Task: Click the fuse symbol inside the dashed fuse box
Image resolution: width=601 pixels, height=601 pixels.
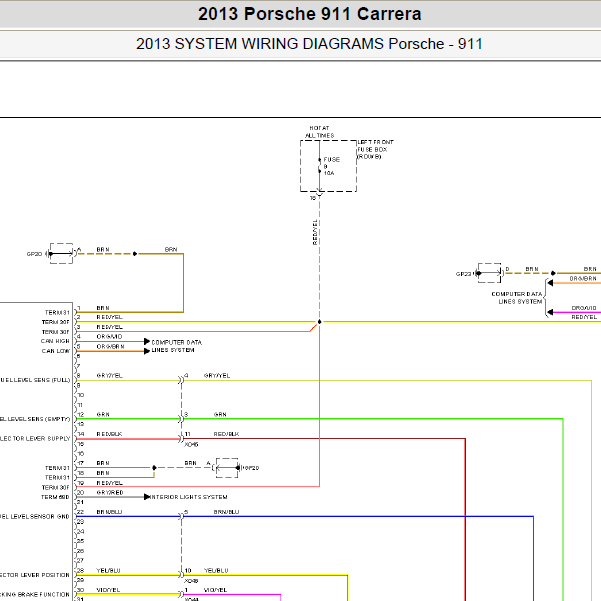Action: 319,165
